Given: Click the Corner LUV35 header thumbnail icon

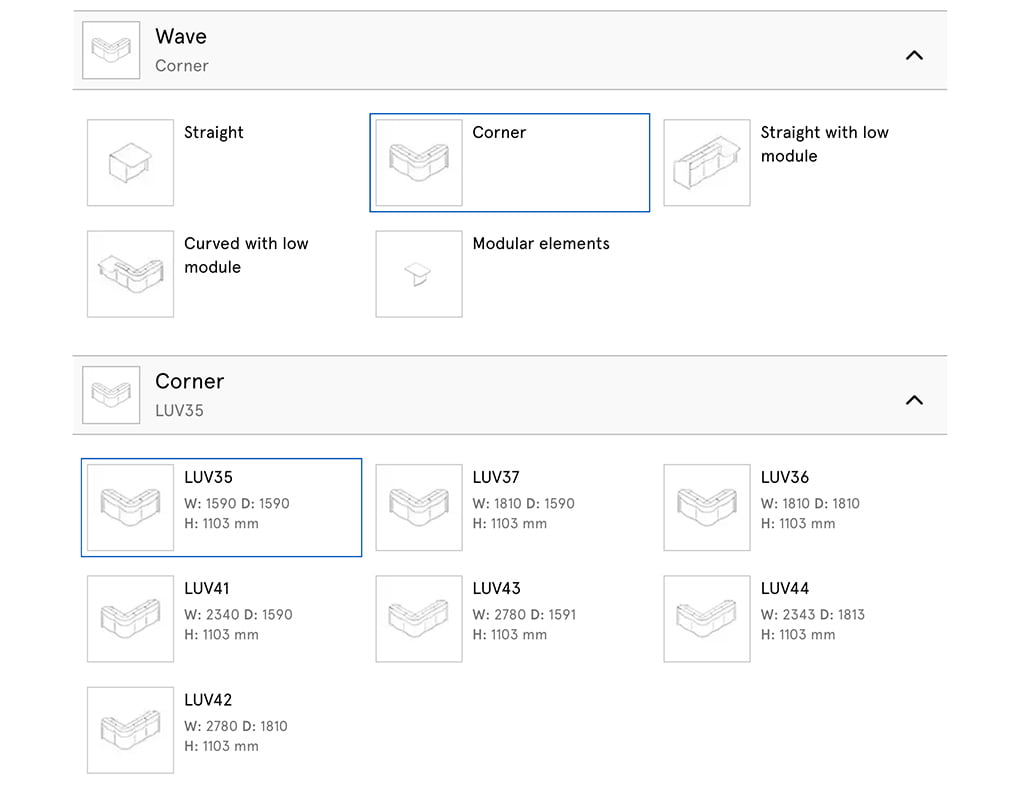Looking at the screenshot, I should (111, 395).
